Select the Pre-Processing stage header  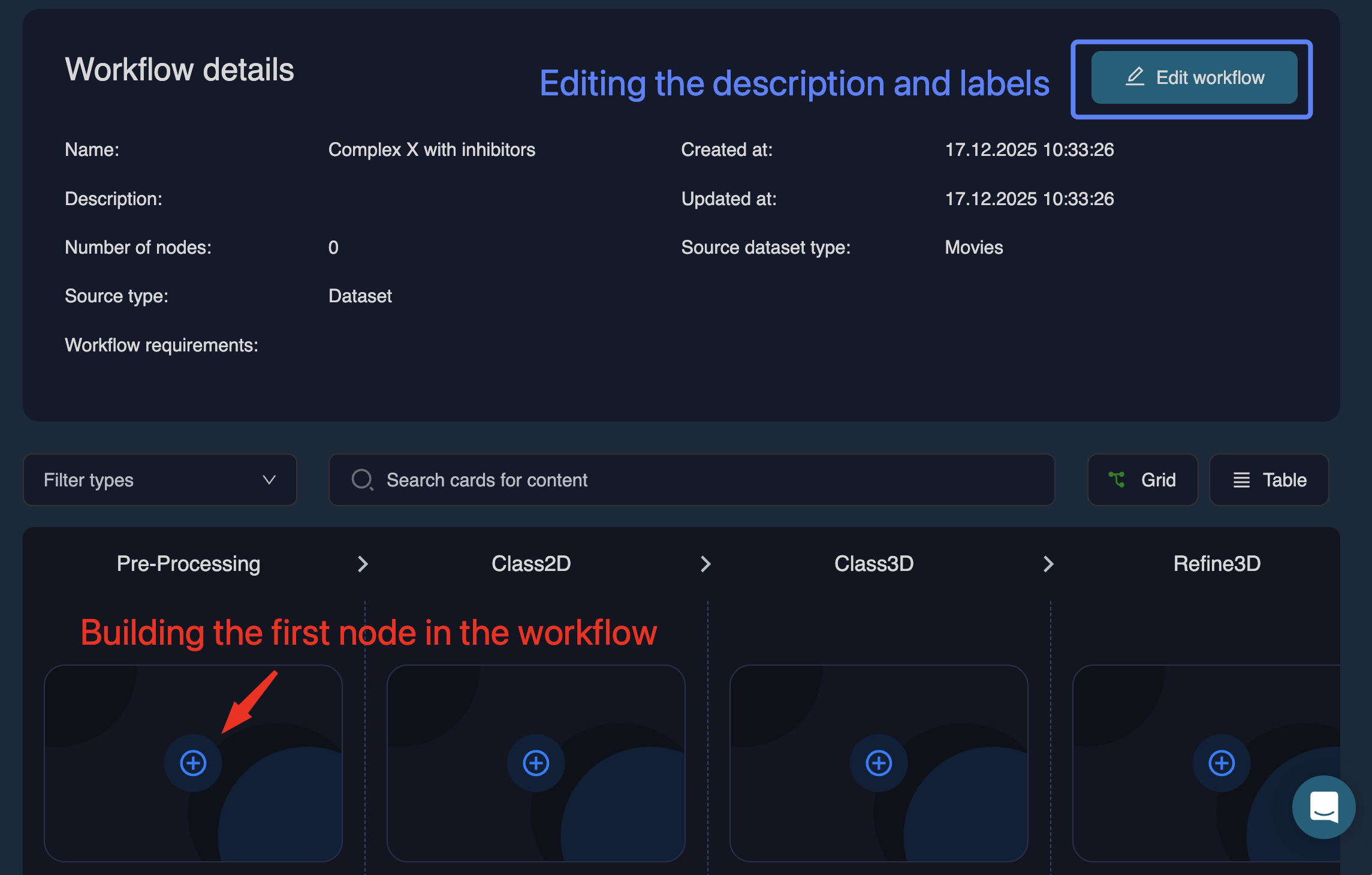188,564
